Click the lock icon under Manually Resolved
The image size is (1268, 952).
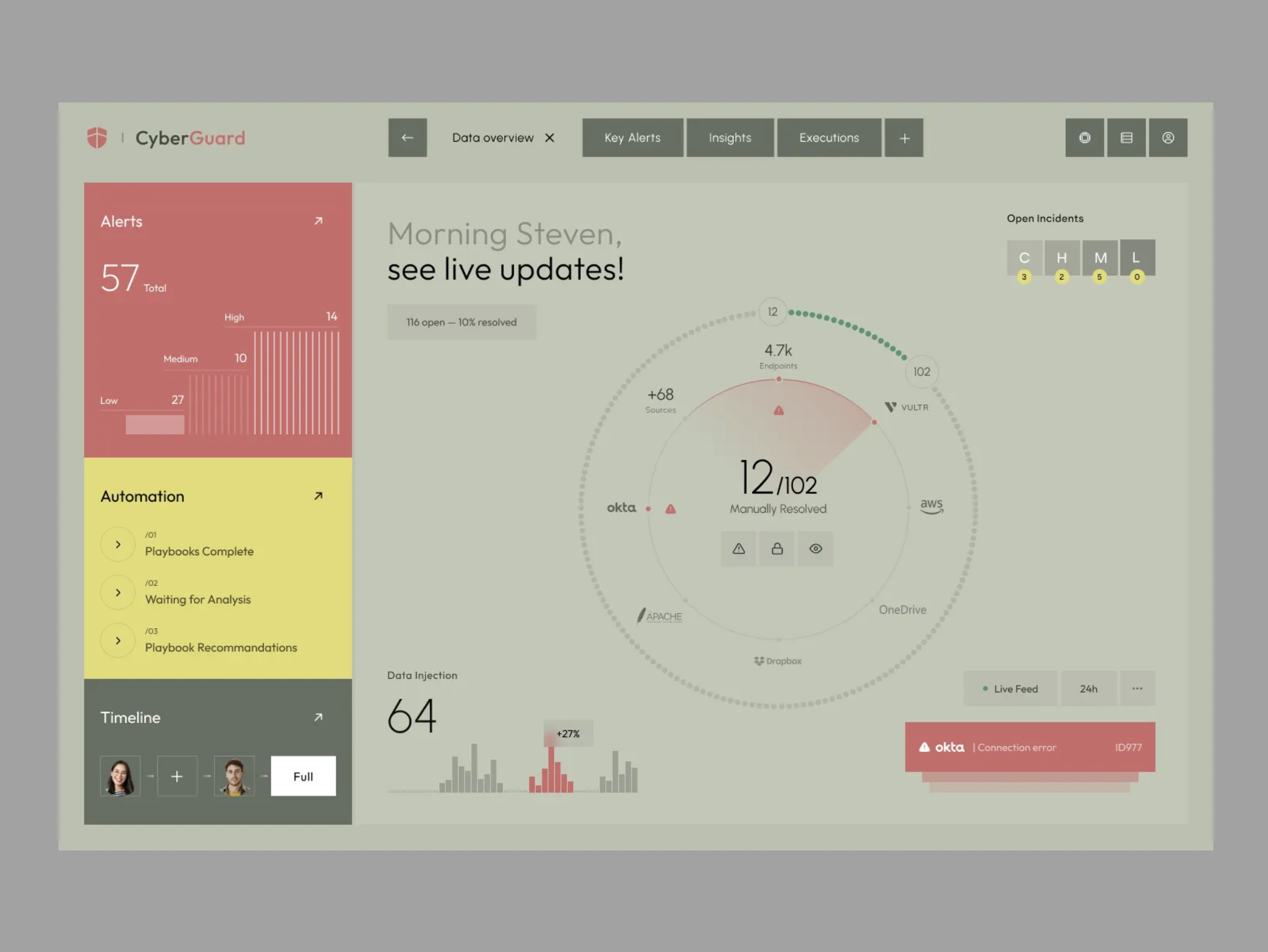coord(777,549)
